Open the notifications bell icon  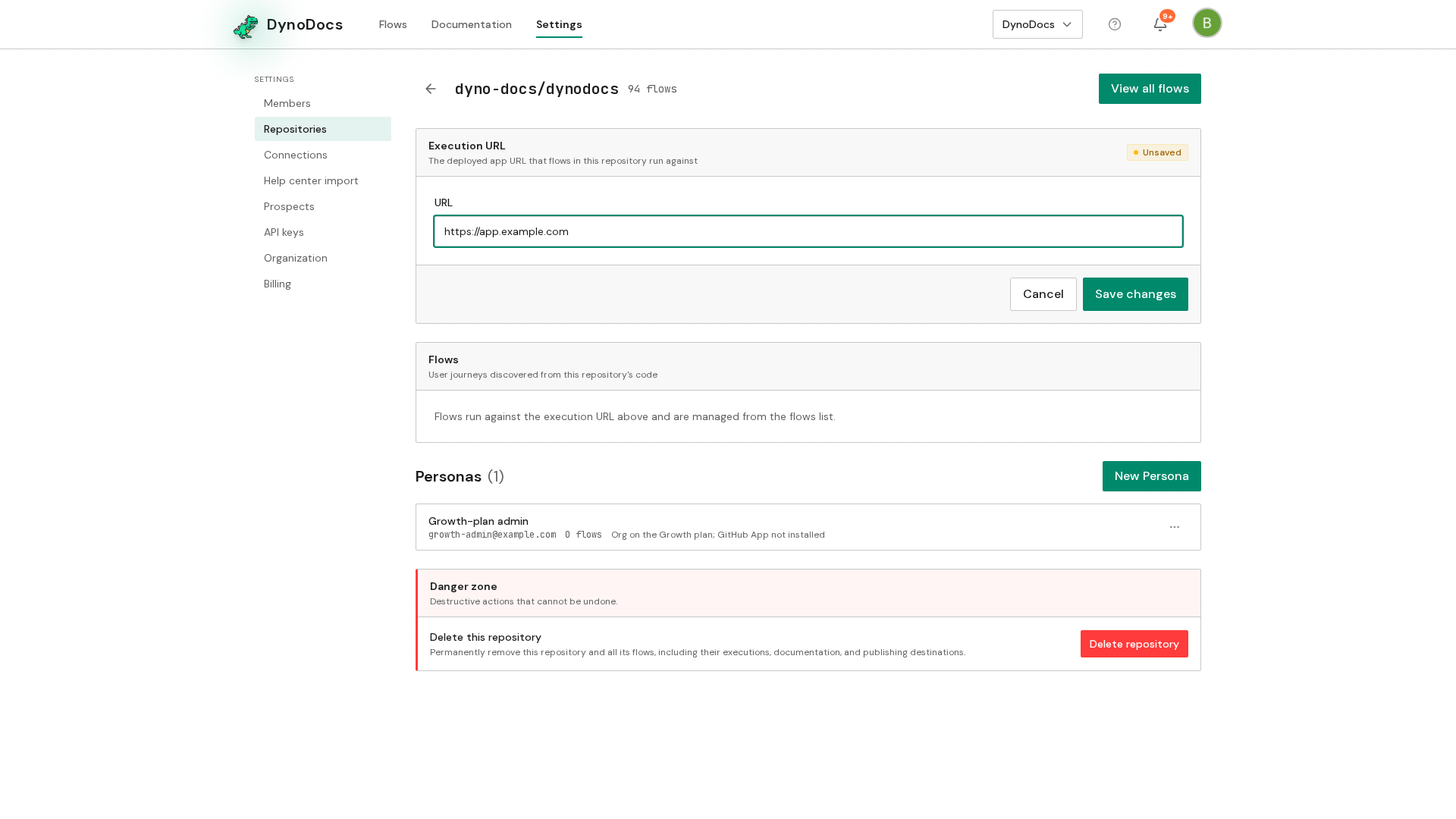1160,24
